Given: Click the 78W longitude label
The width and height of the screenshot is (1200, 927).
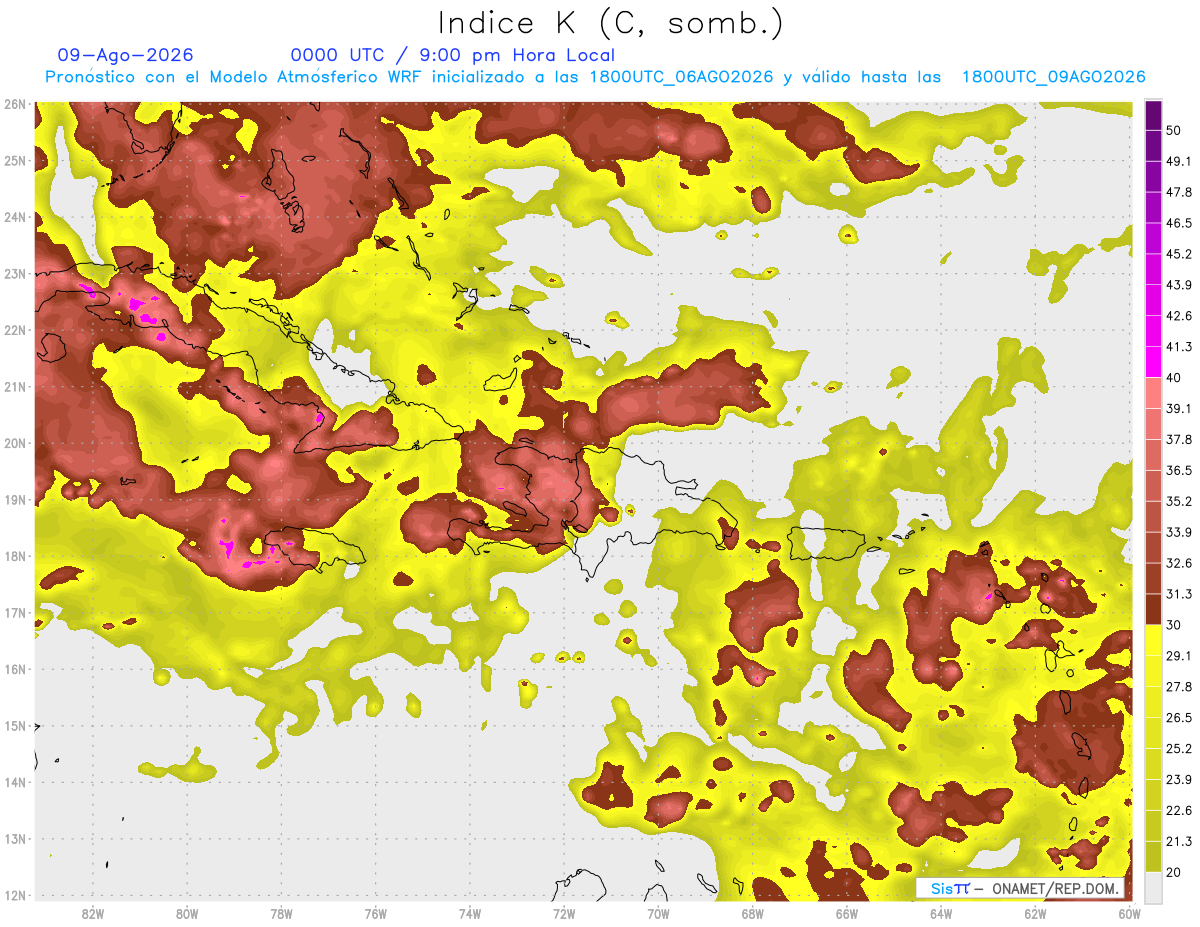Looking at the screenshot, I should coord(281,914).
